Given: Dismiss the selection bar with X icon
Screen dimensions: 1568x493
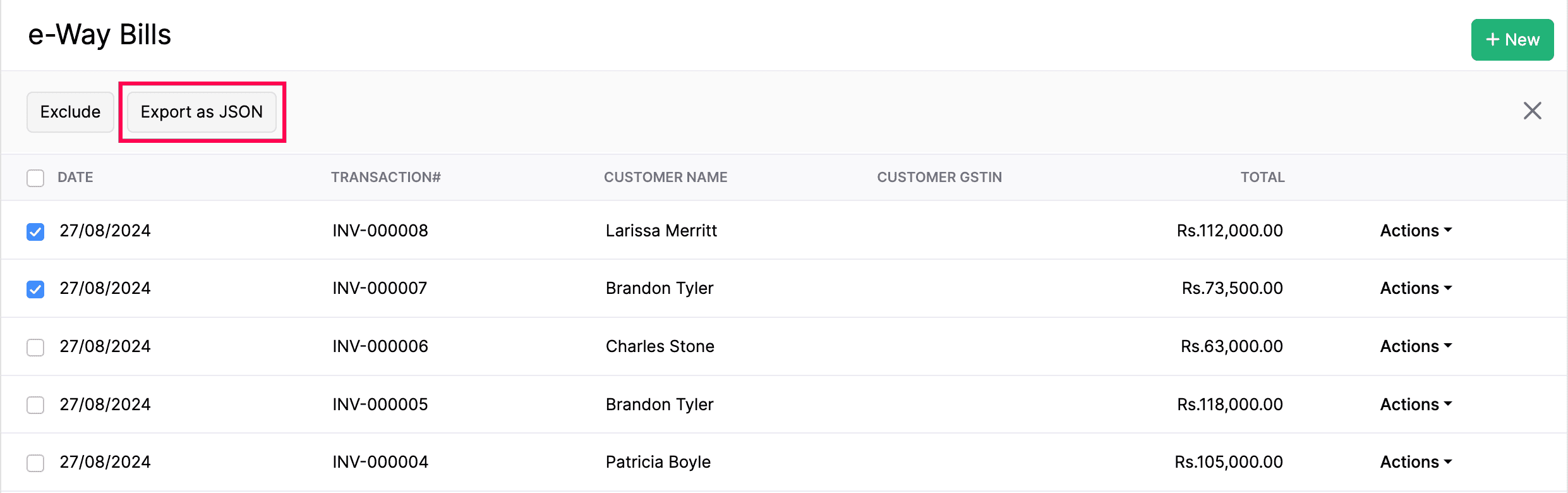Looking at the screenshot, I should [x=1532, y=111].
